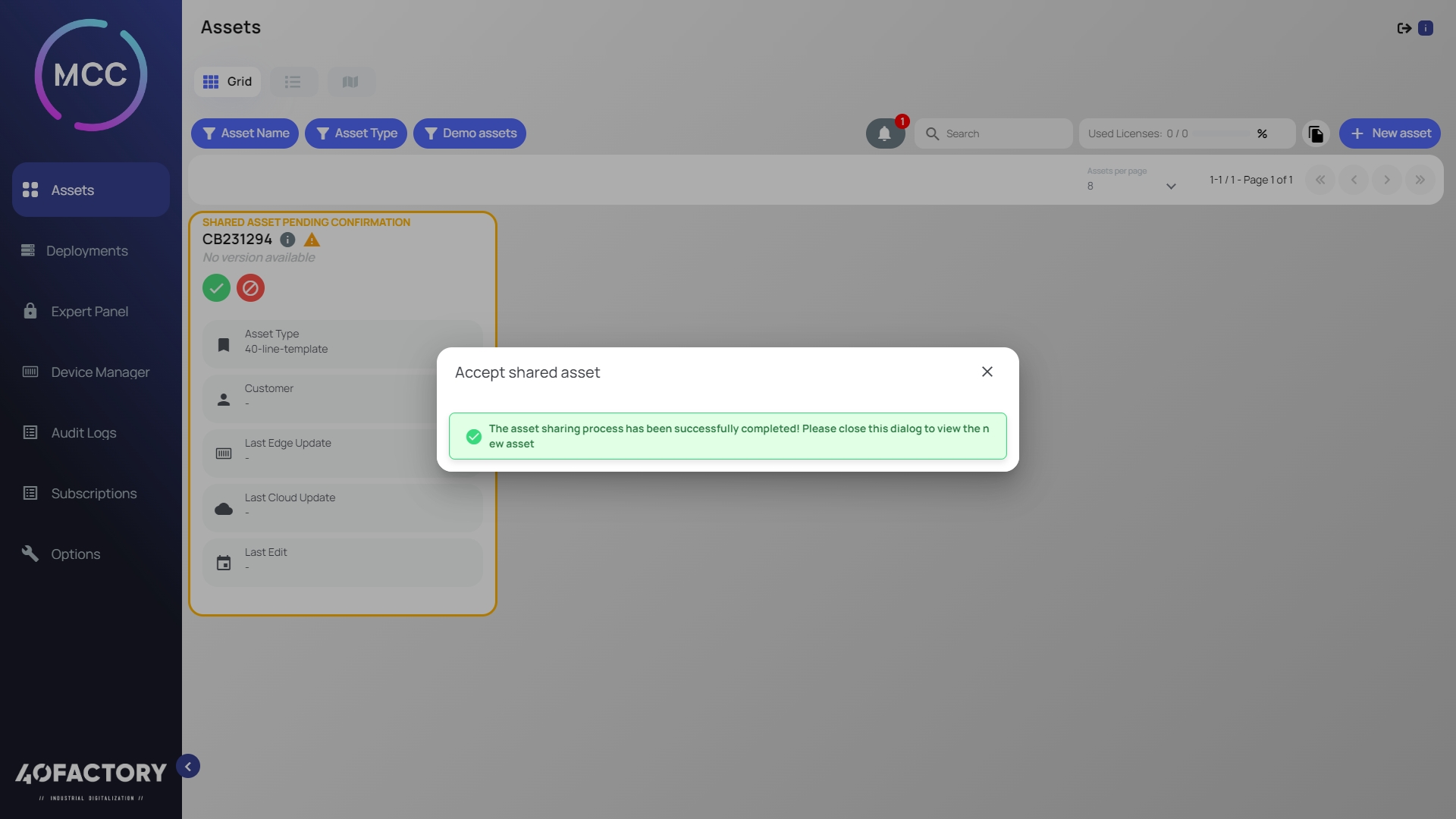This screenshot has height=819, width=1456.
Task: Click the New asset button
Action: (1389, 133)
